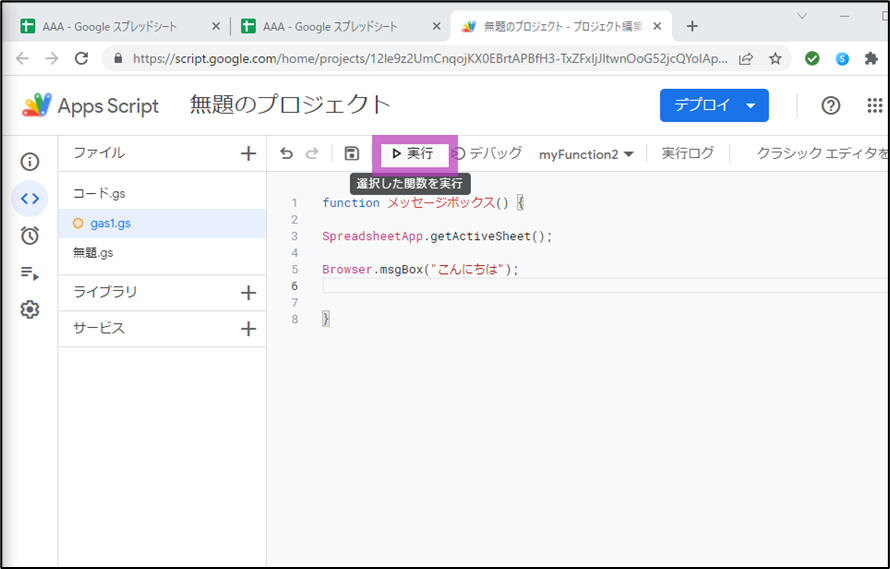Screen dimensions: 890x569
Task: Open a new browser tab
Action: pos(692,26)
